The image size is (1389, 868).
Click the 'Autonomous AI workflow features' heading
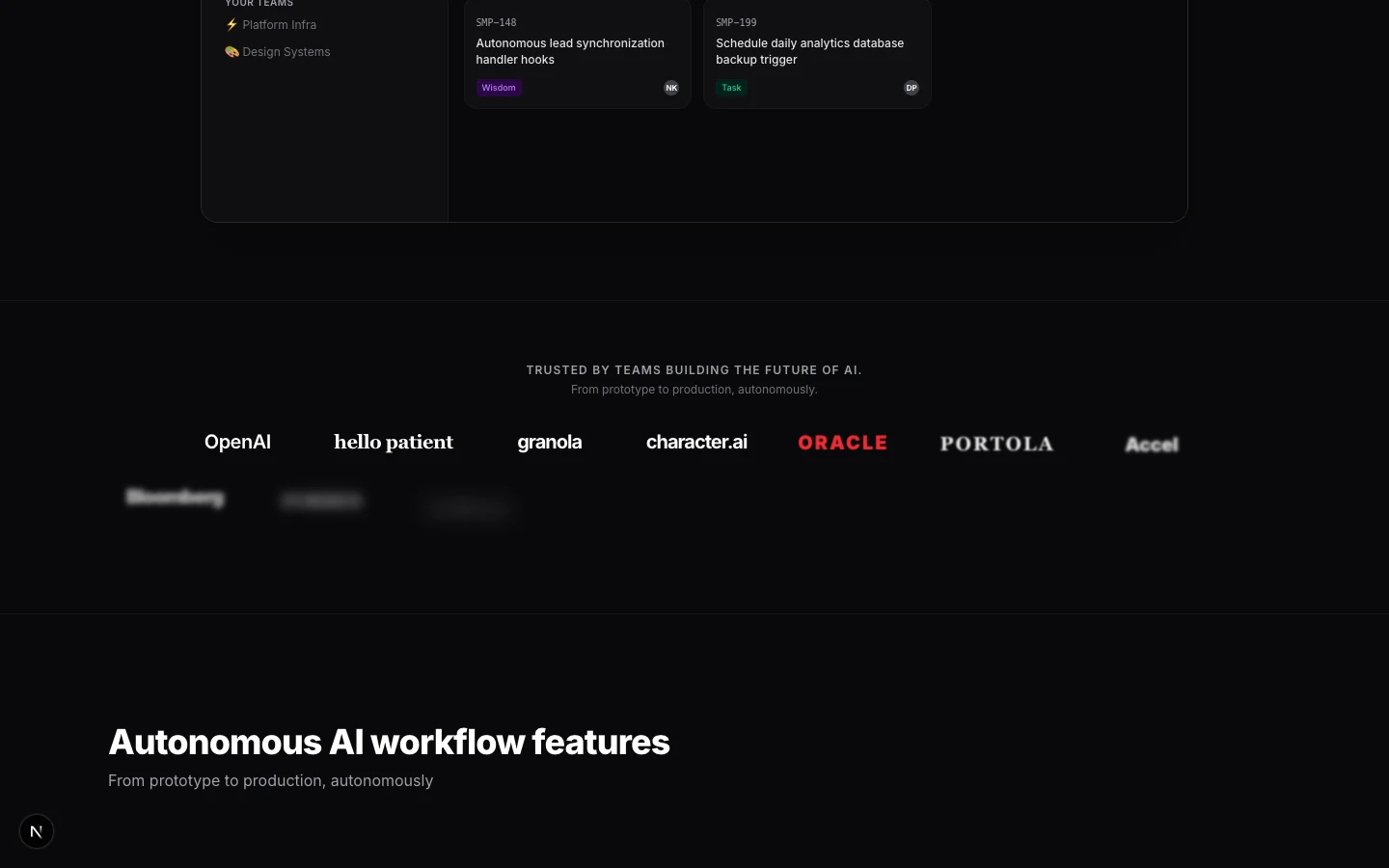389,742
